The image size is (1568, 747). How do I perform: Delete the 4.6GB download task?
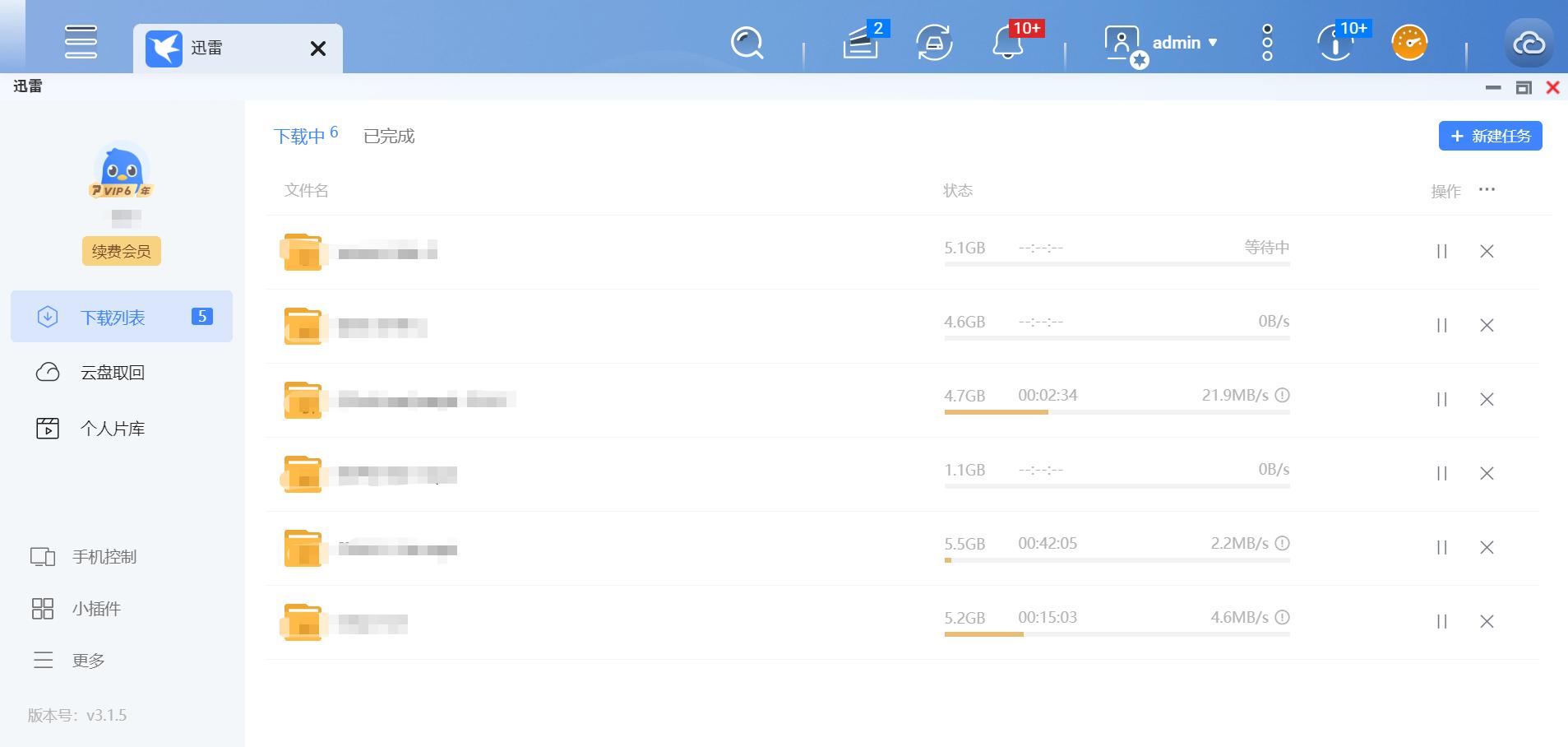click(1487, 326)
